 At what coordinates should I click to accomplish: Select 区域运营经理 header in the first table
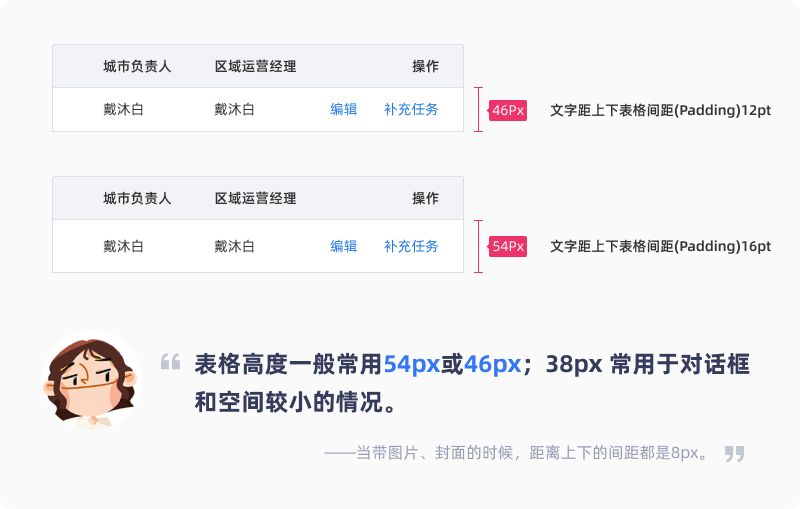click(256, 66)
